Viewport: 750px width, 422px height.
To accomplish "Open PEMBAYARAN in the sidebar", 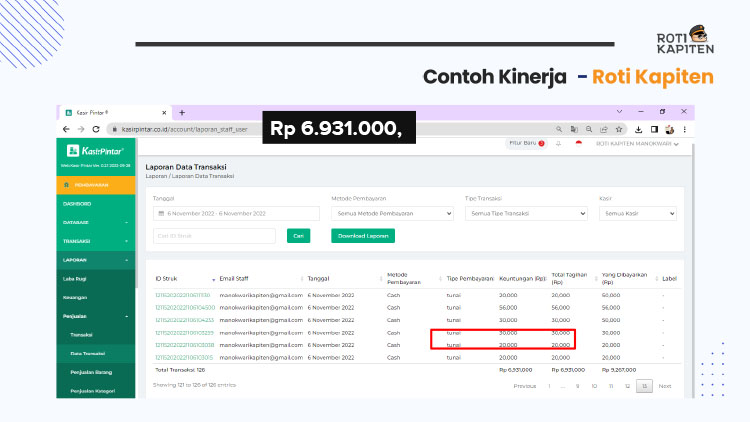I will point(96,185).
